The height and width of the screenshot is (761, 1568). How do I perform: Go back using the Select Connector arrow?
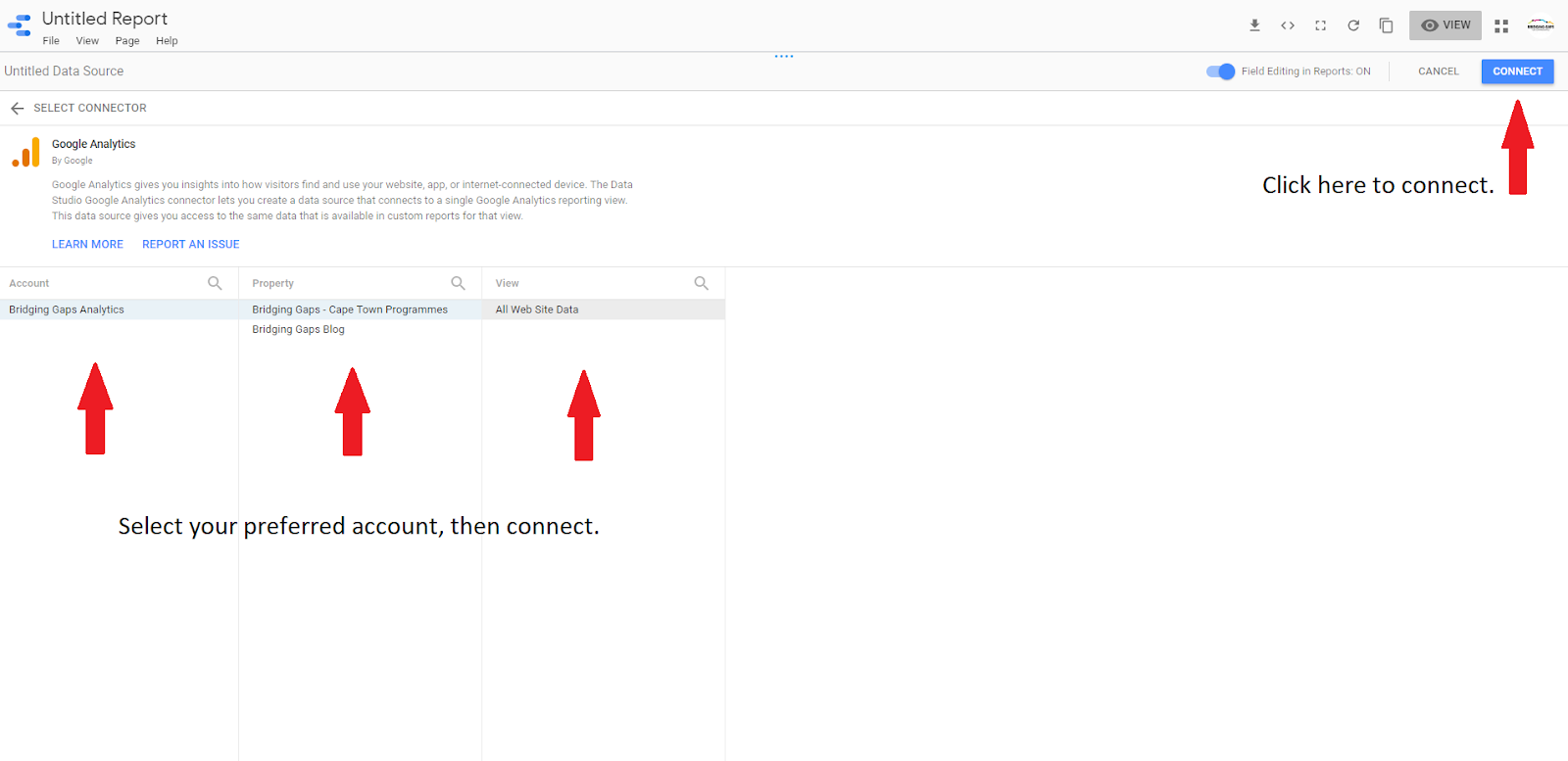(x=17, y=108)
